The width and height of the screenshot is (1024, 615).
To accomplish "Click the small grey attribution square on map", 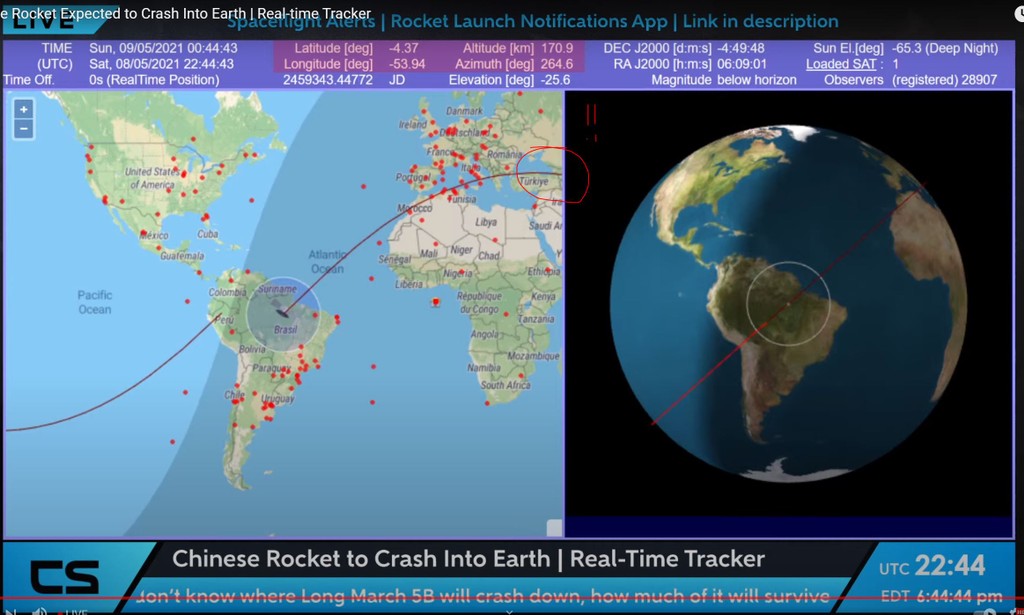I will tap(554, 528).
